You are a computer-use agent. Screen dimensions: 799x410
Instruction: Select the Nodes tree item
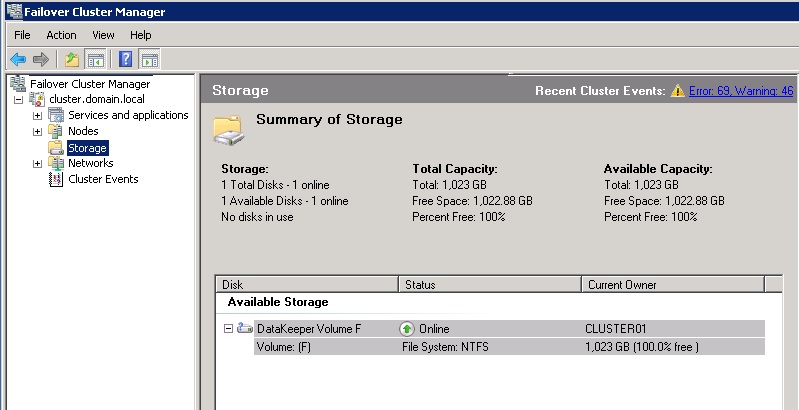tap(83, 131)
